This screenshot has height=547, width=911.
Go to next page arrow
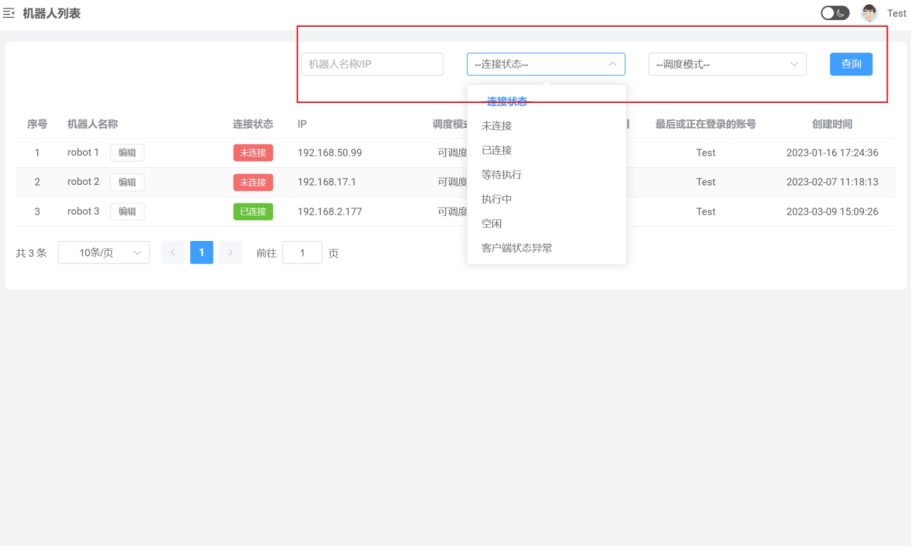click(231, 252)
